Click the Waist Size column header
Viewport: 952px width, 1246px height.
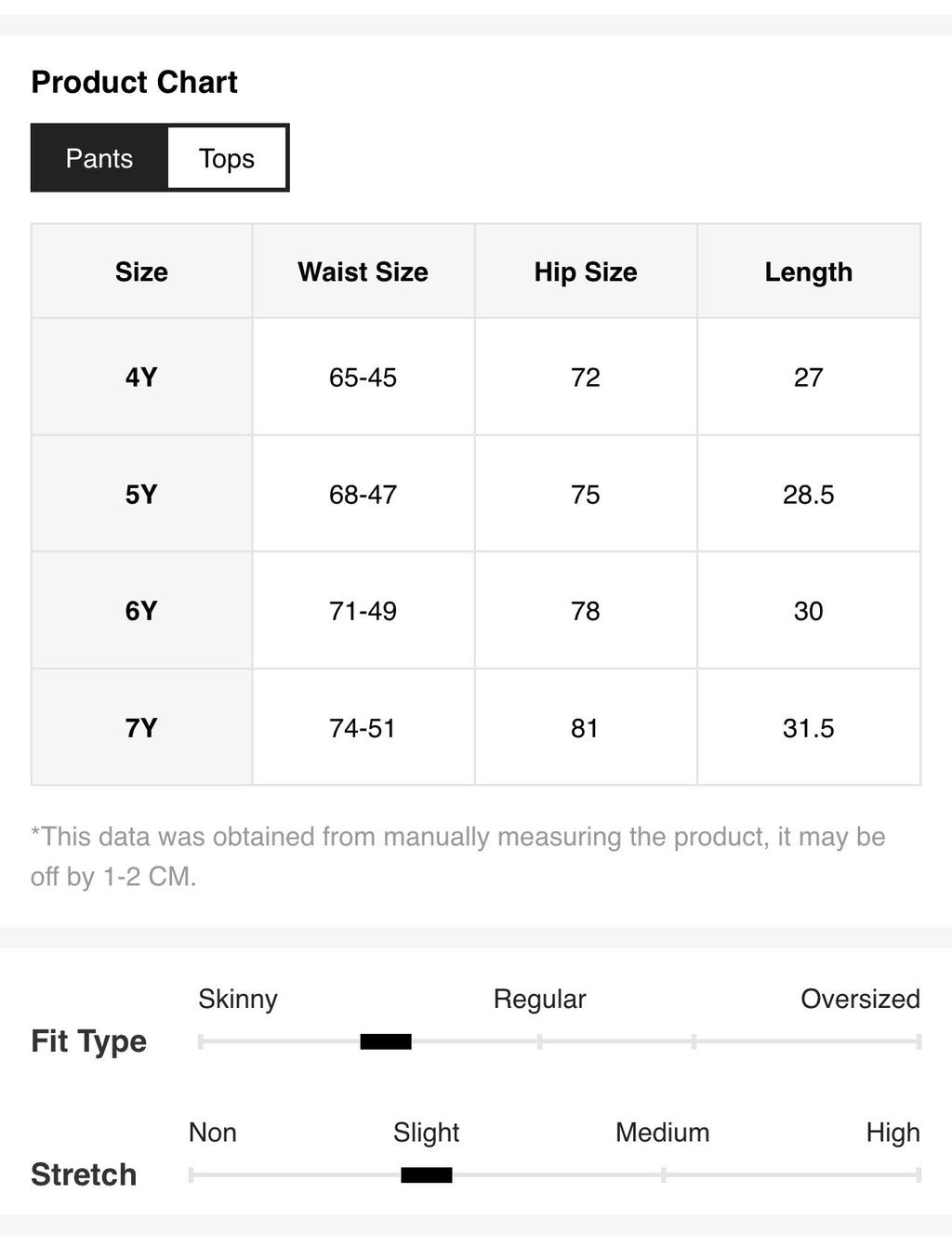pyautogui.click(x=364, y=272)
